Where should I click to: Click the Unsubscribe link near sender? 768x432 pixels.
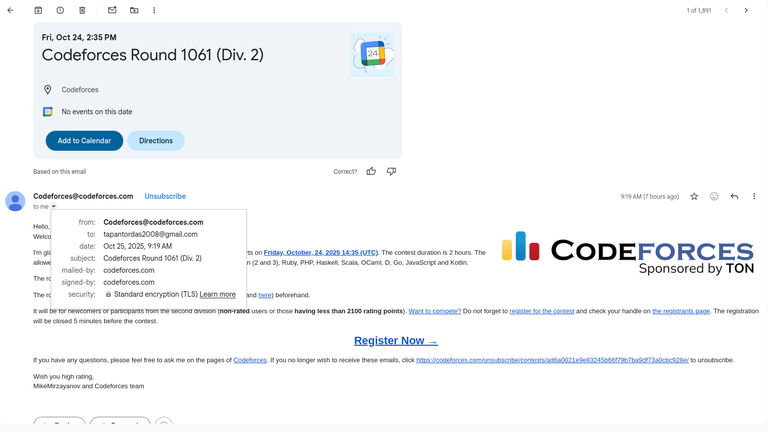165,196
